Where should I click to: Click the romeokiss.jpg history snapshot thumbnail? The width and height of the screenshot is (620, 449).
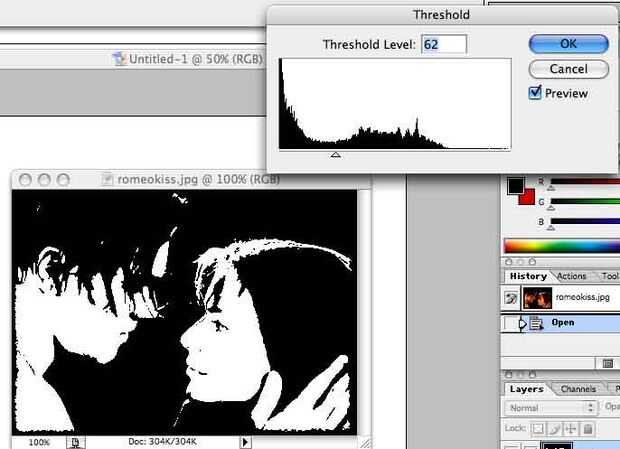click(537, 298)
